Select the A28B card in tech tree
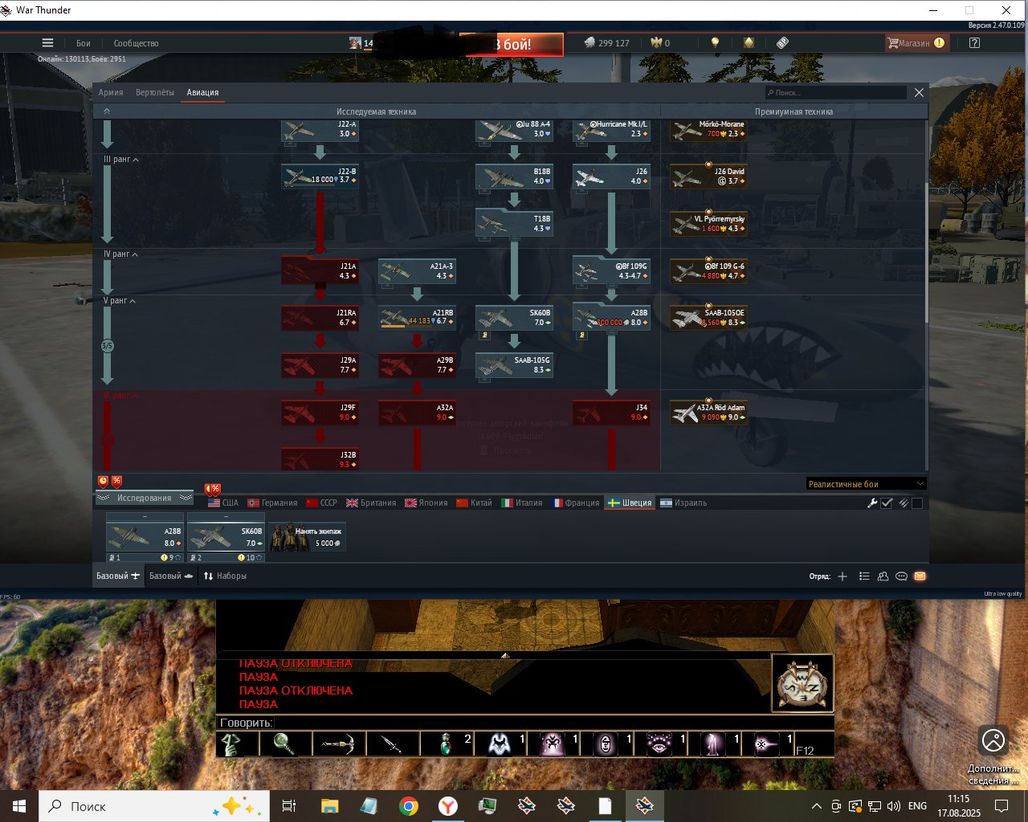The width and height of the screenshot is (1028, 822). click(x=611, y=318)
